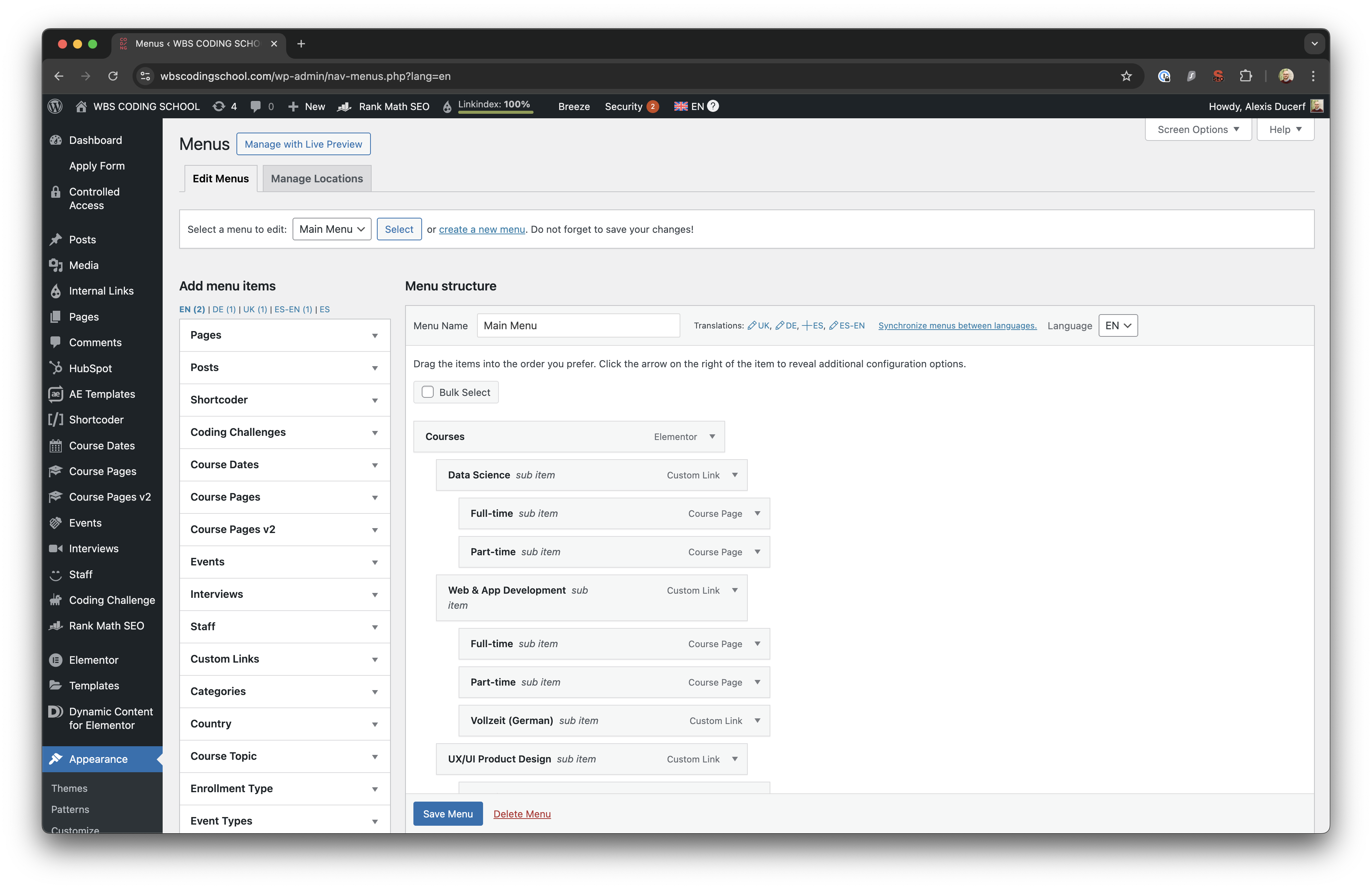Open the Language EN dropdown
The height and width of the screenshot is (889, 1372).
pos(1118,325)
